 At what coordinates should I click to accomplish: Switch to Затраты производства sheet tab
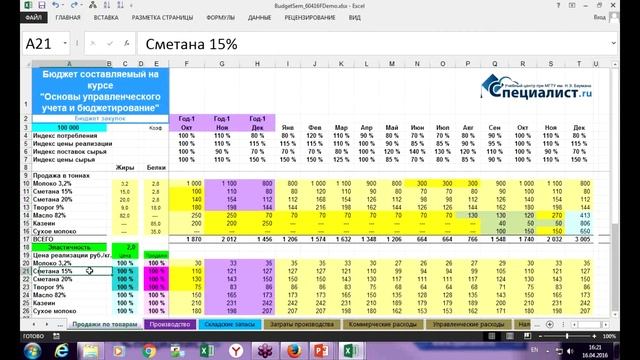302,324
